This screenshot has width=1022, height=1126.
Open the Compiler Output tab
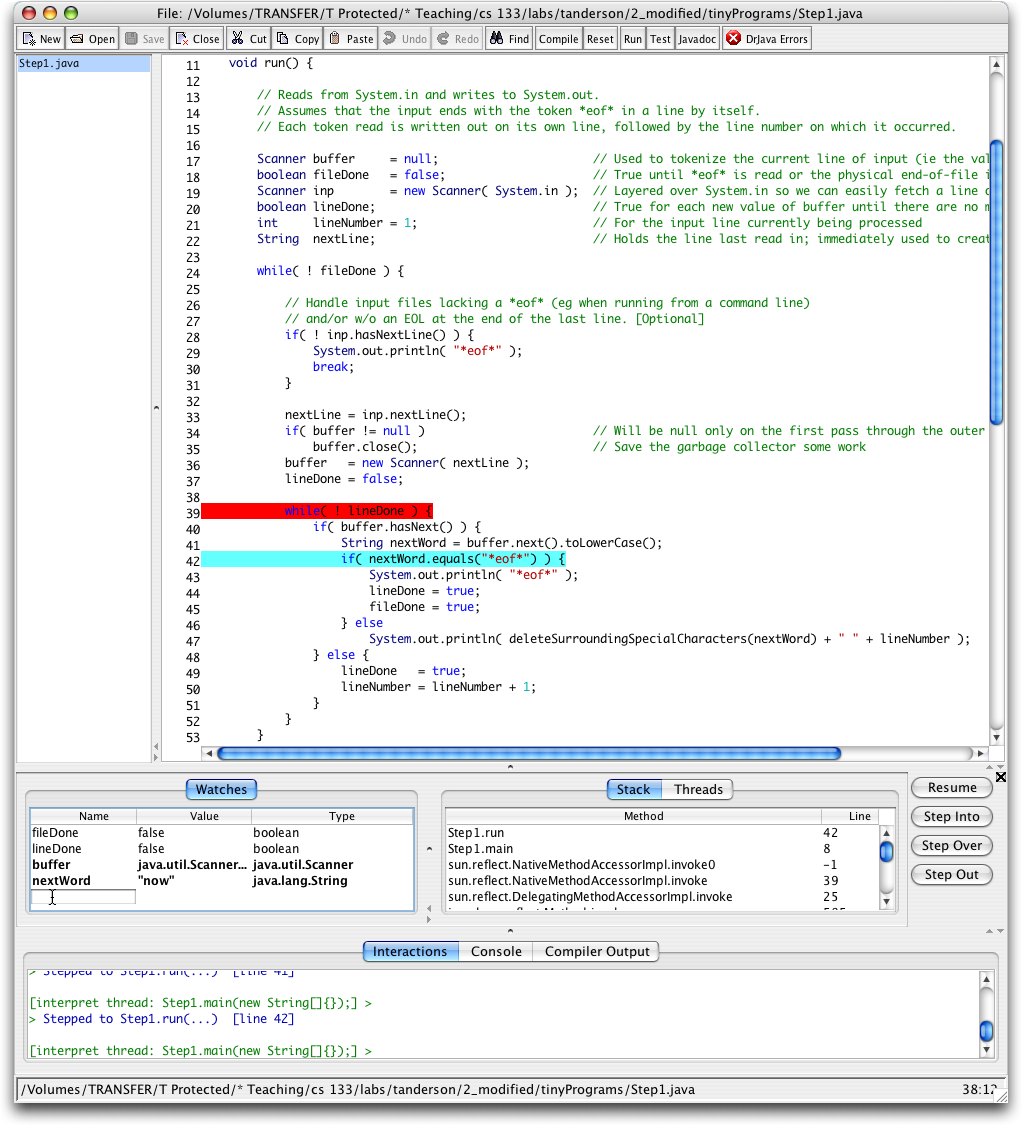[597, 951]
